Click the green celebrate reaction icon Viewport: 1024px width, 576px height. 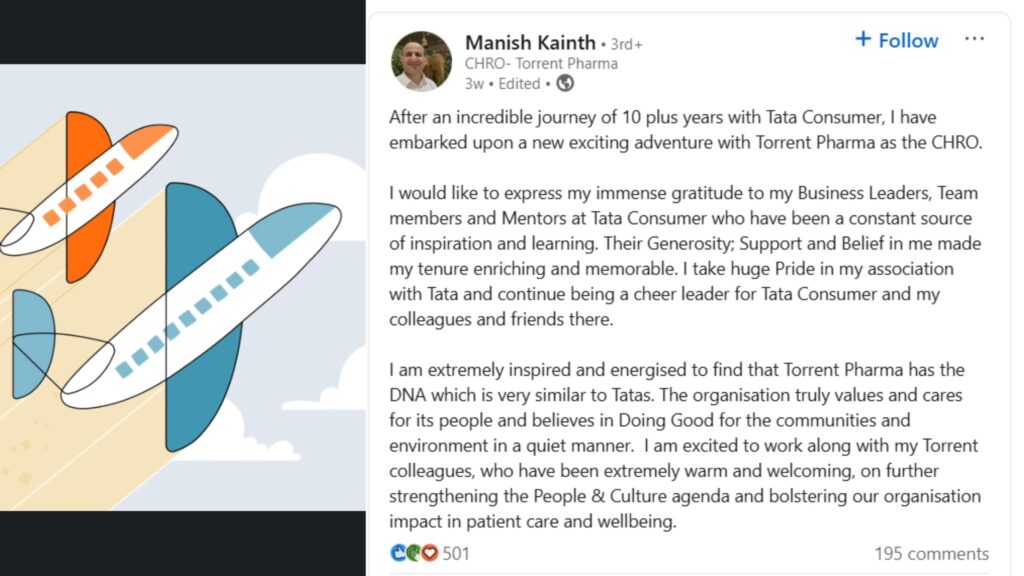click(x=413, y=553)
